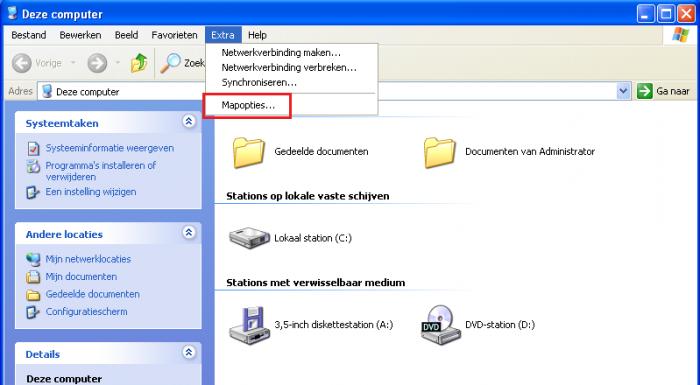Open the Favorieten menu
This screenshot has width=700, height=385.
coord(175,35)
